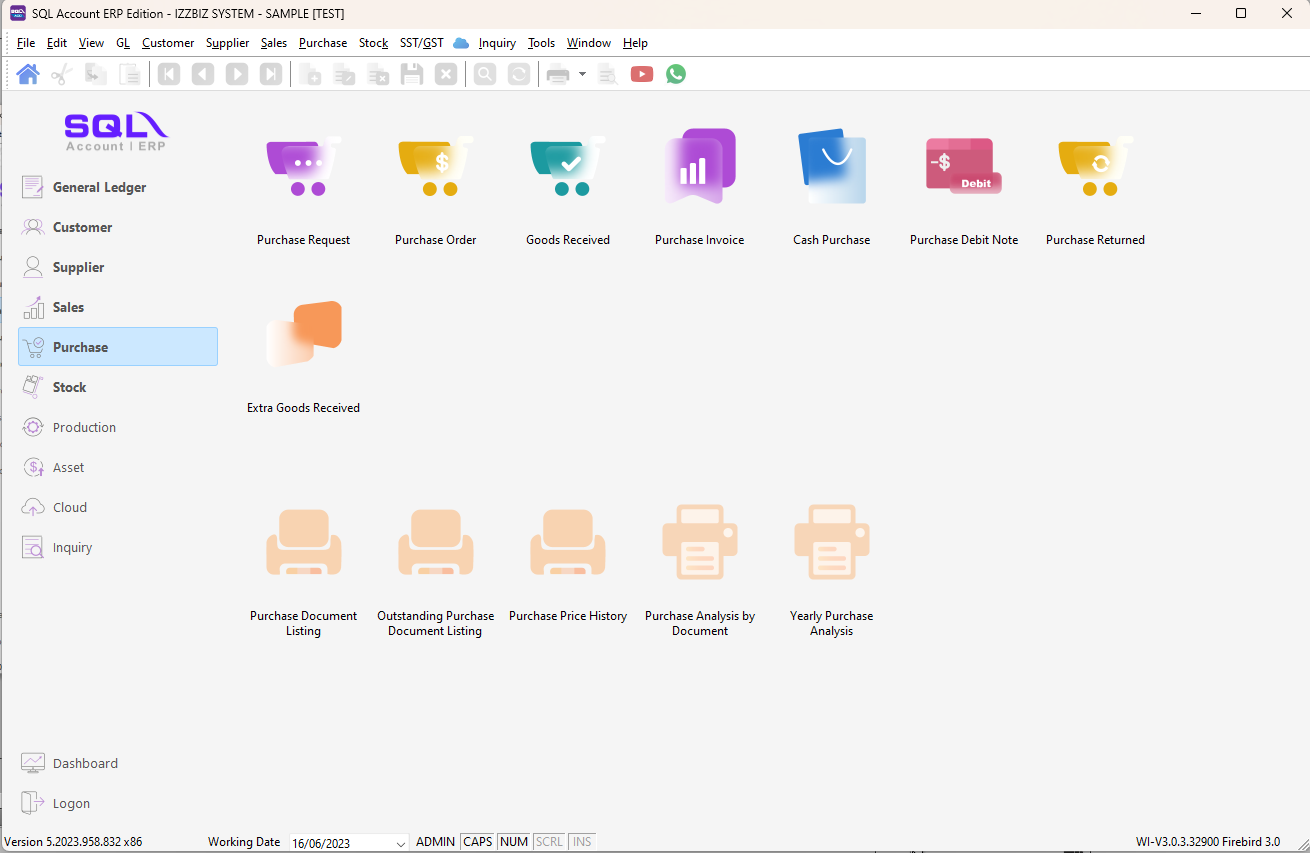
Task: Open Outstanding Purchase Document Listing report
Action: pyautogui.click(x=436, y=571)
